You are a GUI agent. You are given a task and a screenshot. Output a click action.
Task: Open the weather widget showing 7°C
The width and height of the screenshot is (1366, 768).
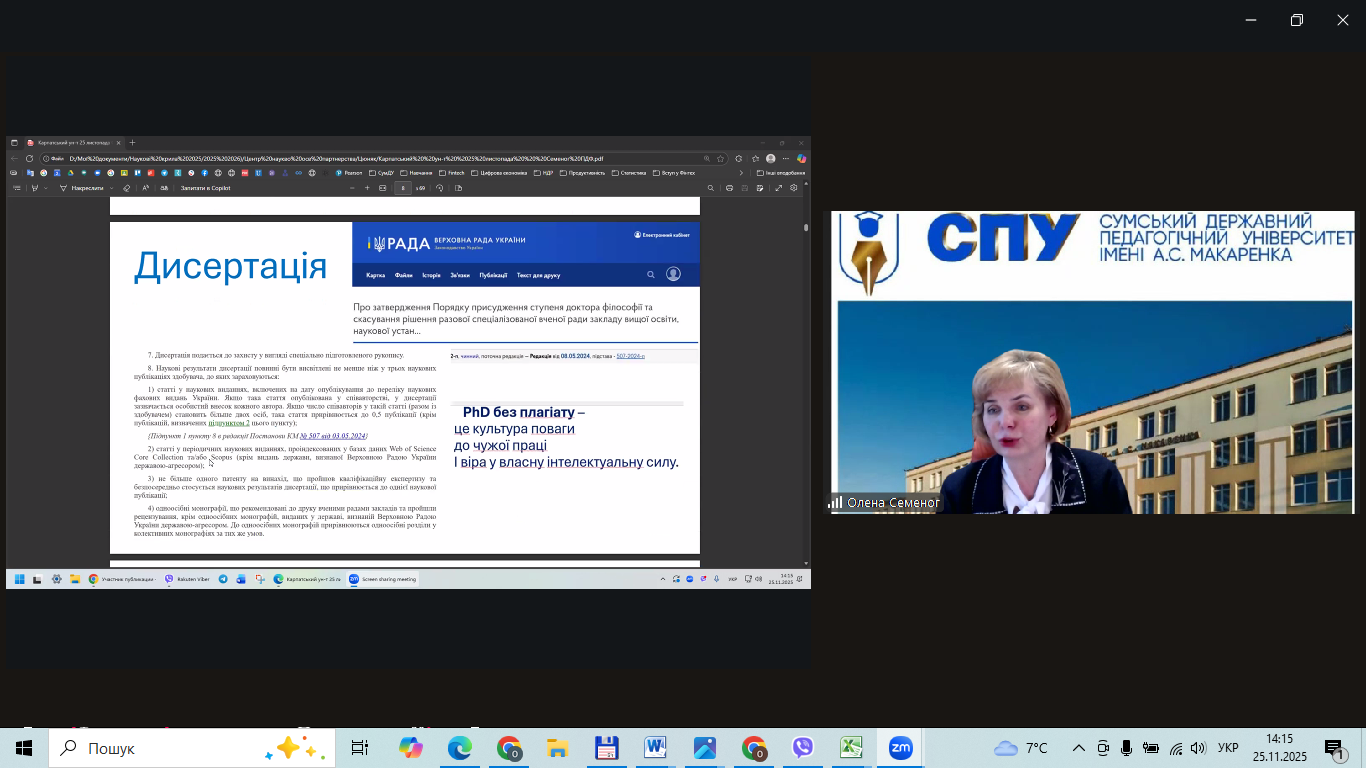pyautogui.click(x=1021, y=748)
